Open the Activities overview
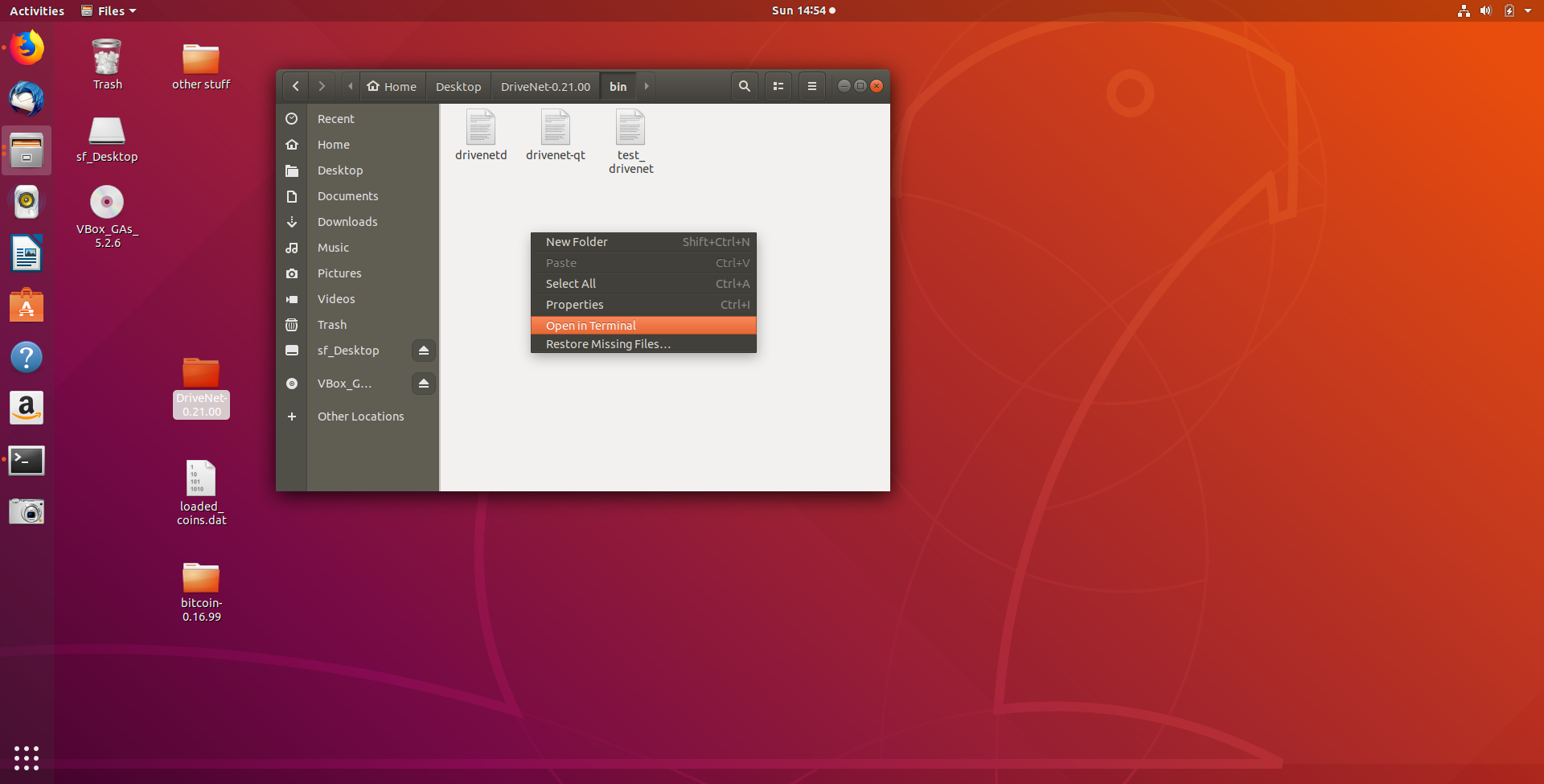 [37, 10]
